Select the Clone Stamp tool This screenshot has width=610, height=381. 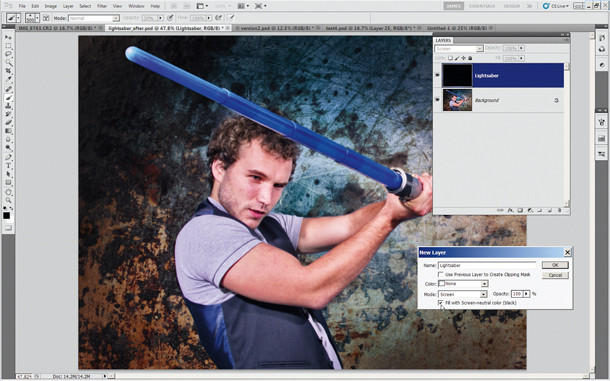tap(8, 106)
